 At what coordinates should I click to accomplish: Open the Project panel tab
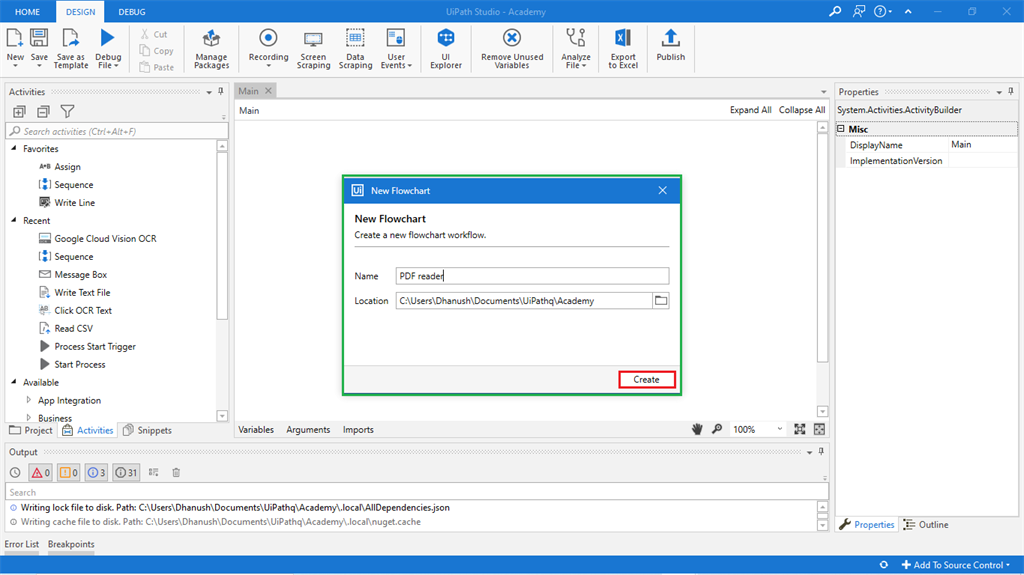31,430
